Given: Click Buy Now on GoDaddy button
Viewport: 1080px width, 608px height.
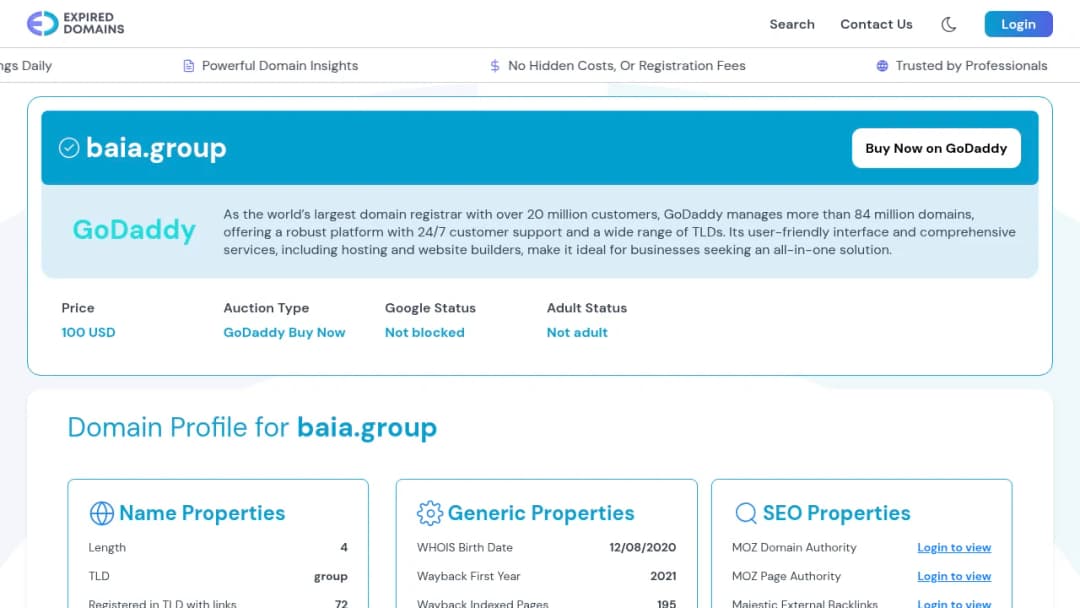Looking at the screenshot, I should pos(936,148).
